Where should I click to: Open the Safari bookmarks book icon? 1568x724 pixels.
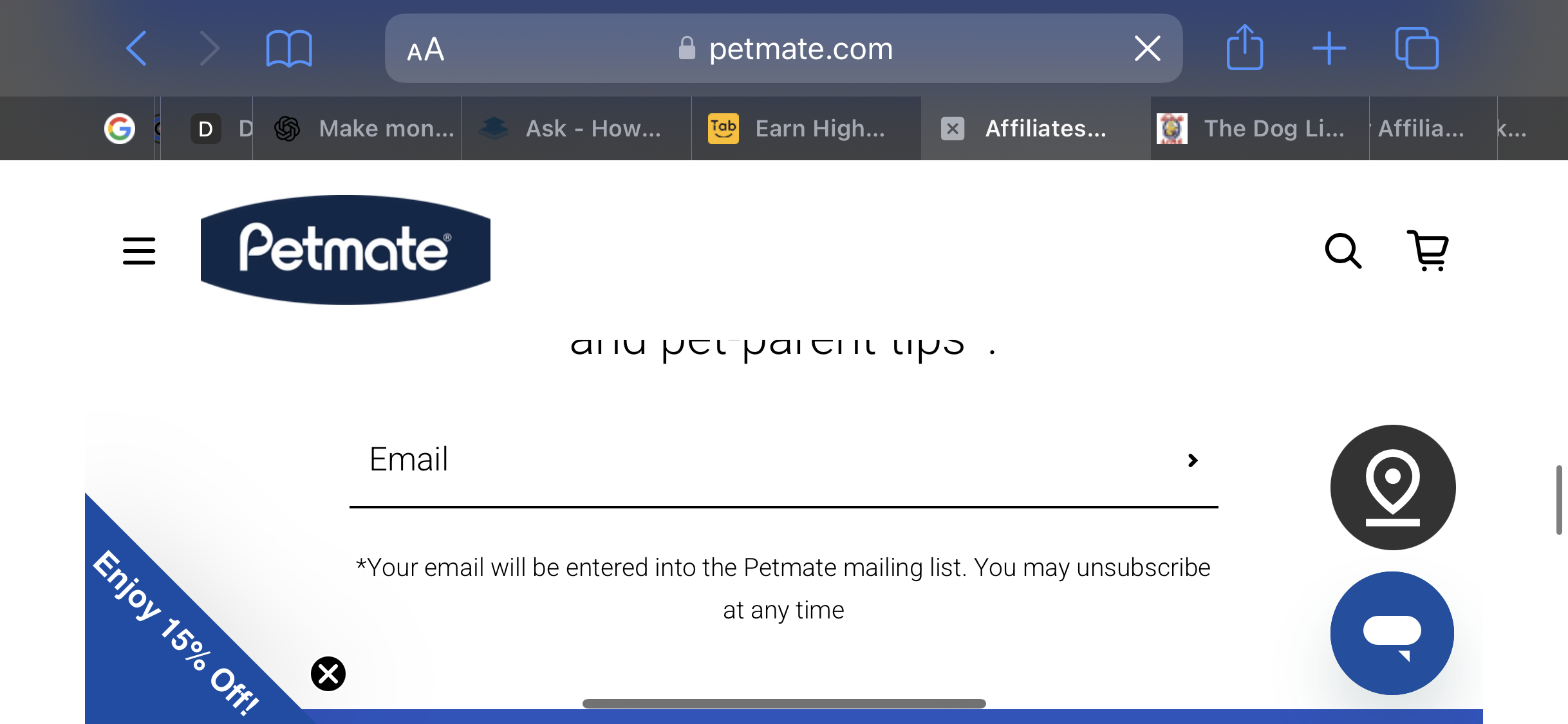[x=289, y=49]
